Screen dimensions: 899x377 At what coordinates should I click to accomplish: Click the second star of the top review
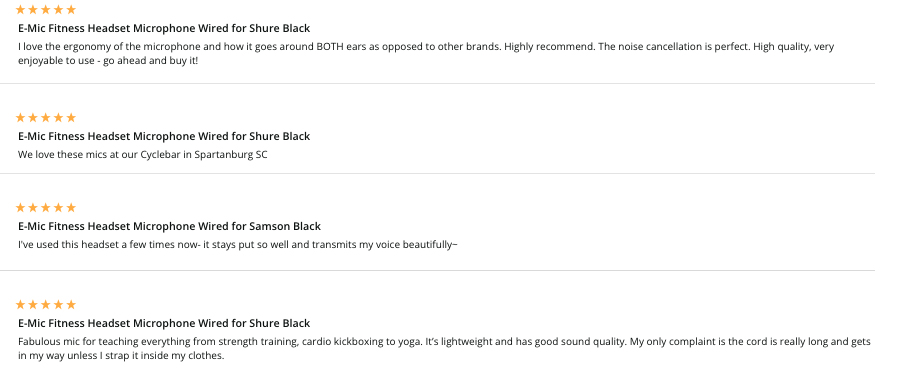[33, 9]
